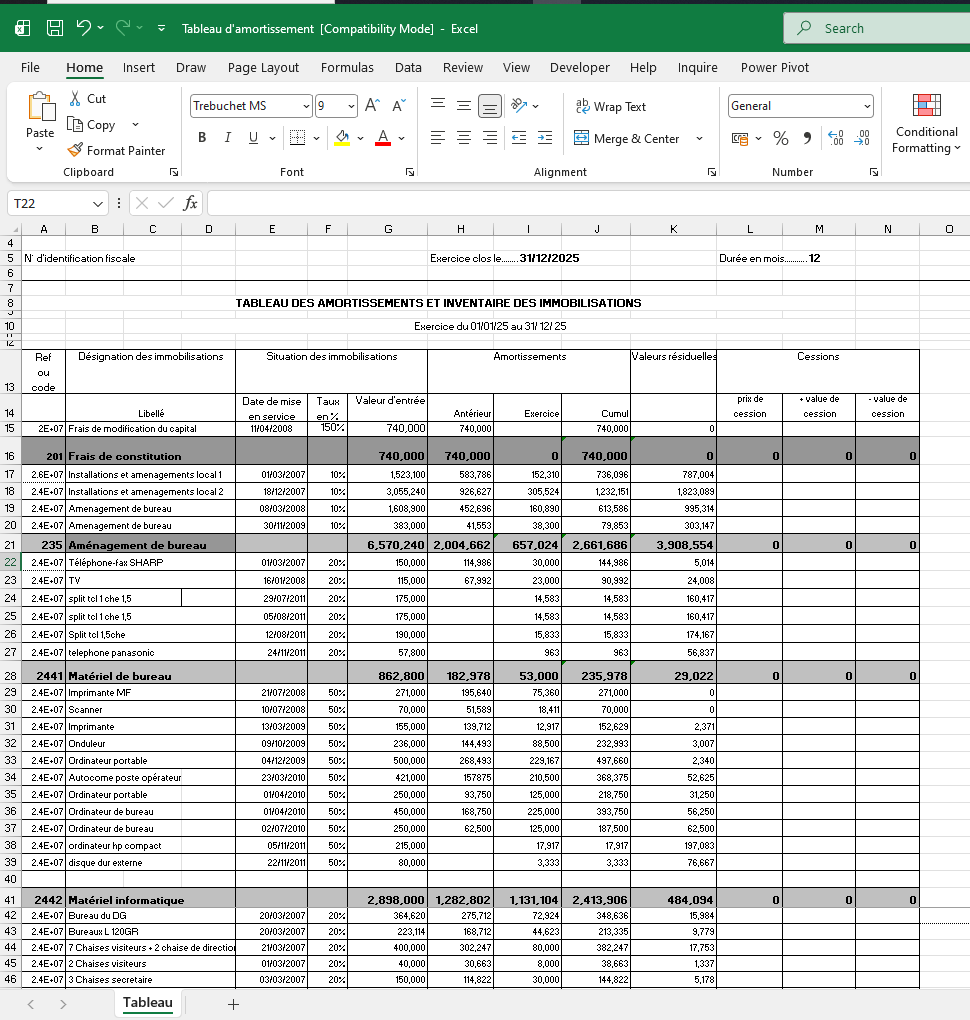
Task: Open the Formulas tab
Action: pyautogui.click(x=347, y=68)
